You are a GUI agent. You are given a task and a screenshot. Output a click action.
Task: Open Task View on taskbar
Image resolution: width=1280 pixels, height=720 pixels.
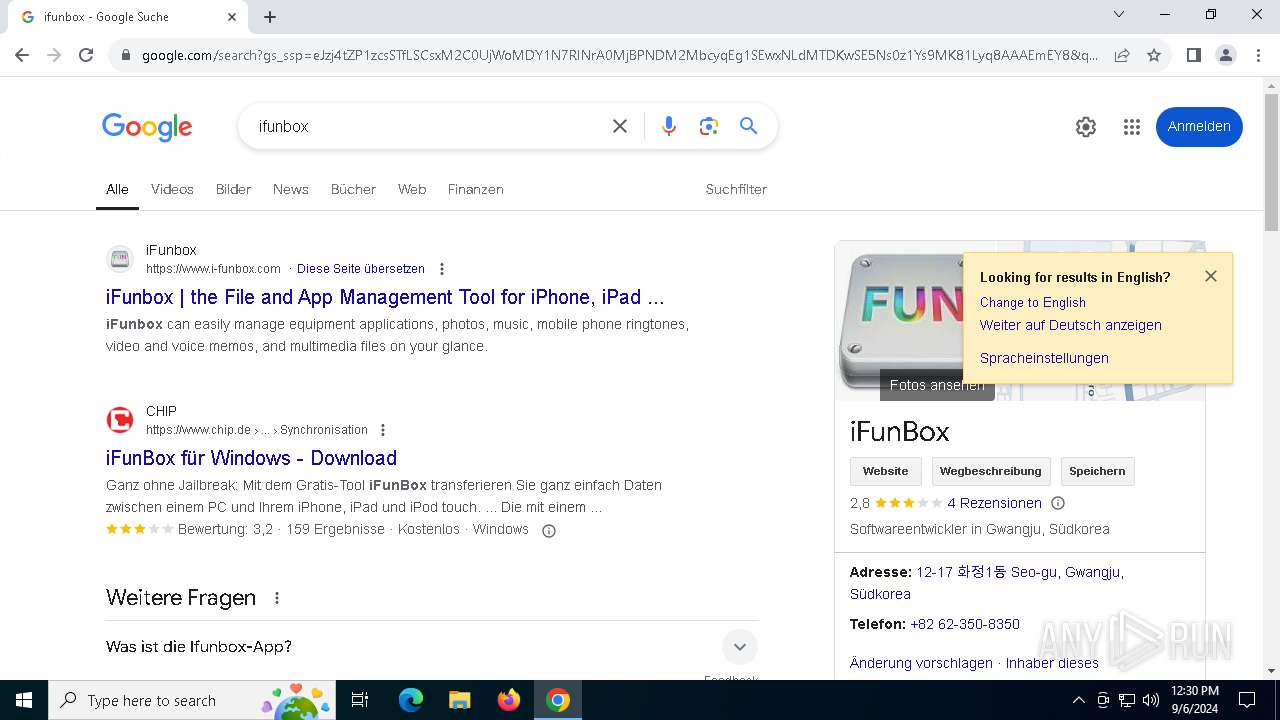coord(360,700)
